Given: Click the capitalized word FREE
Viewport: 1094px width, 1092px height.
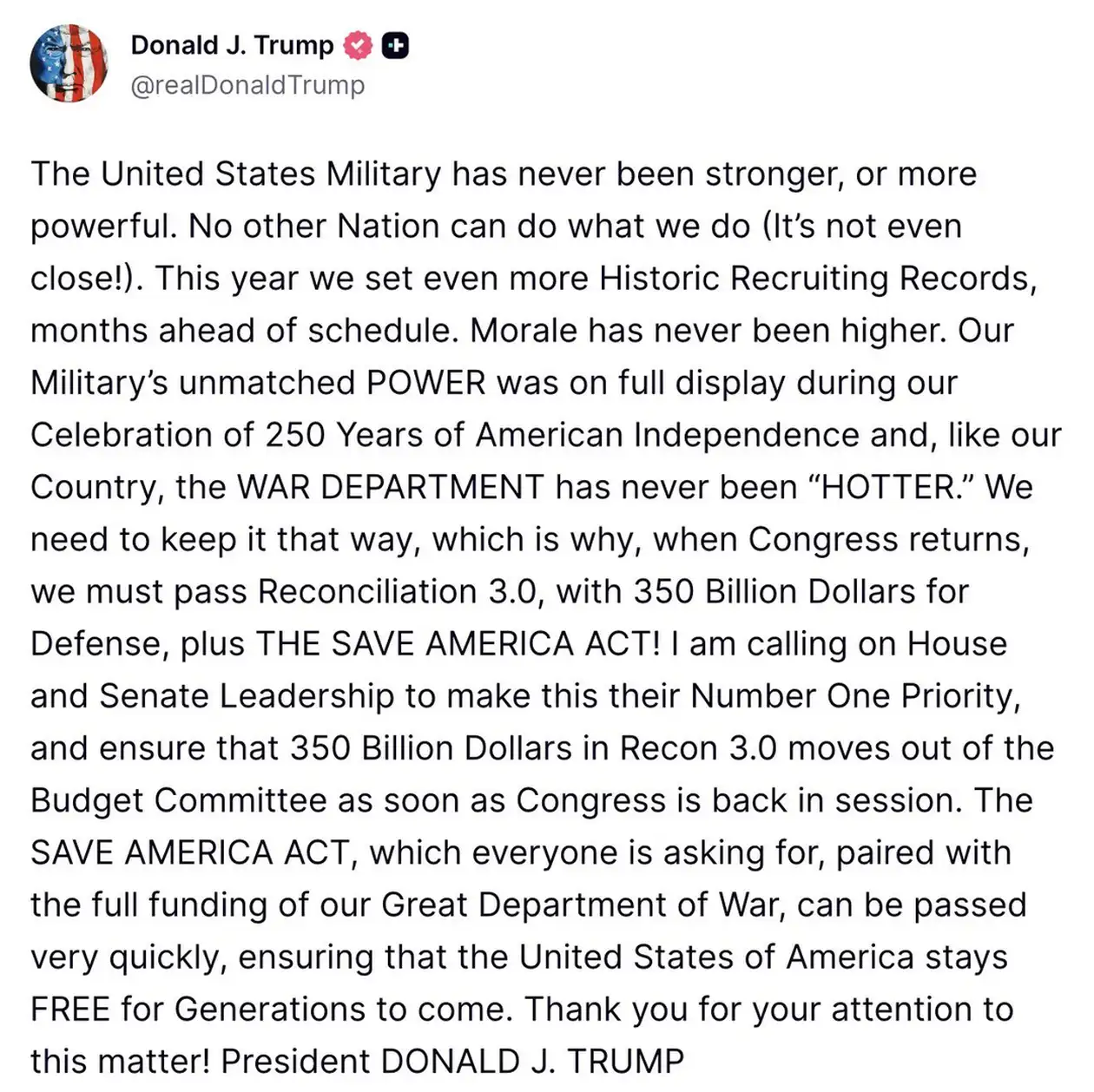Looking at the screenshot, I should click(70, 1010).
